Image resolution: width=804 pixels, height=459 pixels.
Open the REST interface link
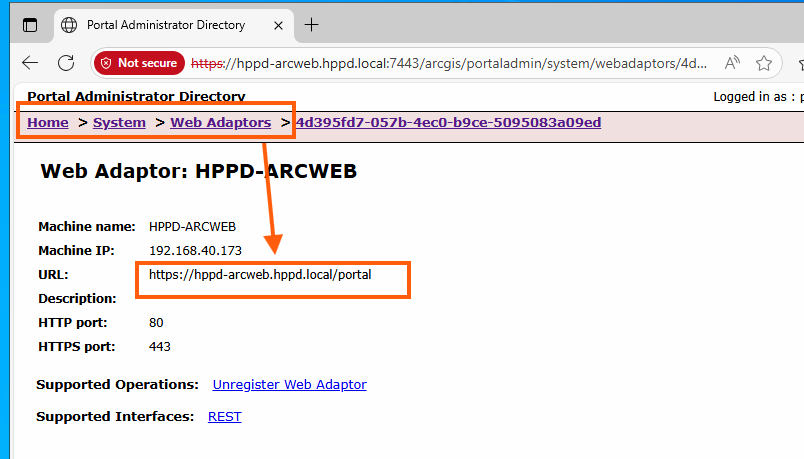224,416
